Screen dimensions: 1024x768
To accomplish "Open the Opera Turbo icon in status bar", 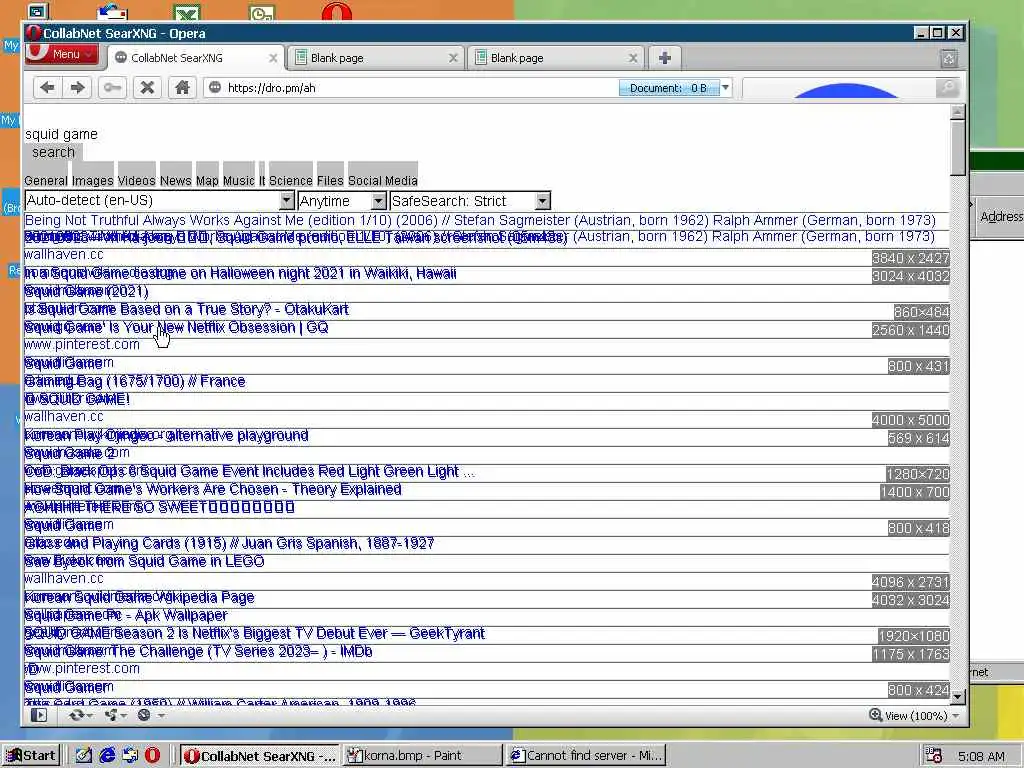I will pos(144,715).
